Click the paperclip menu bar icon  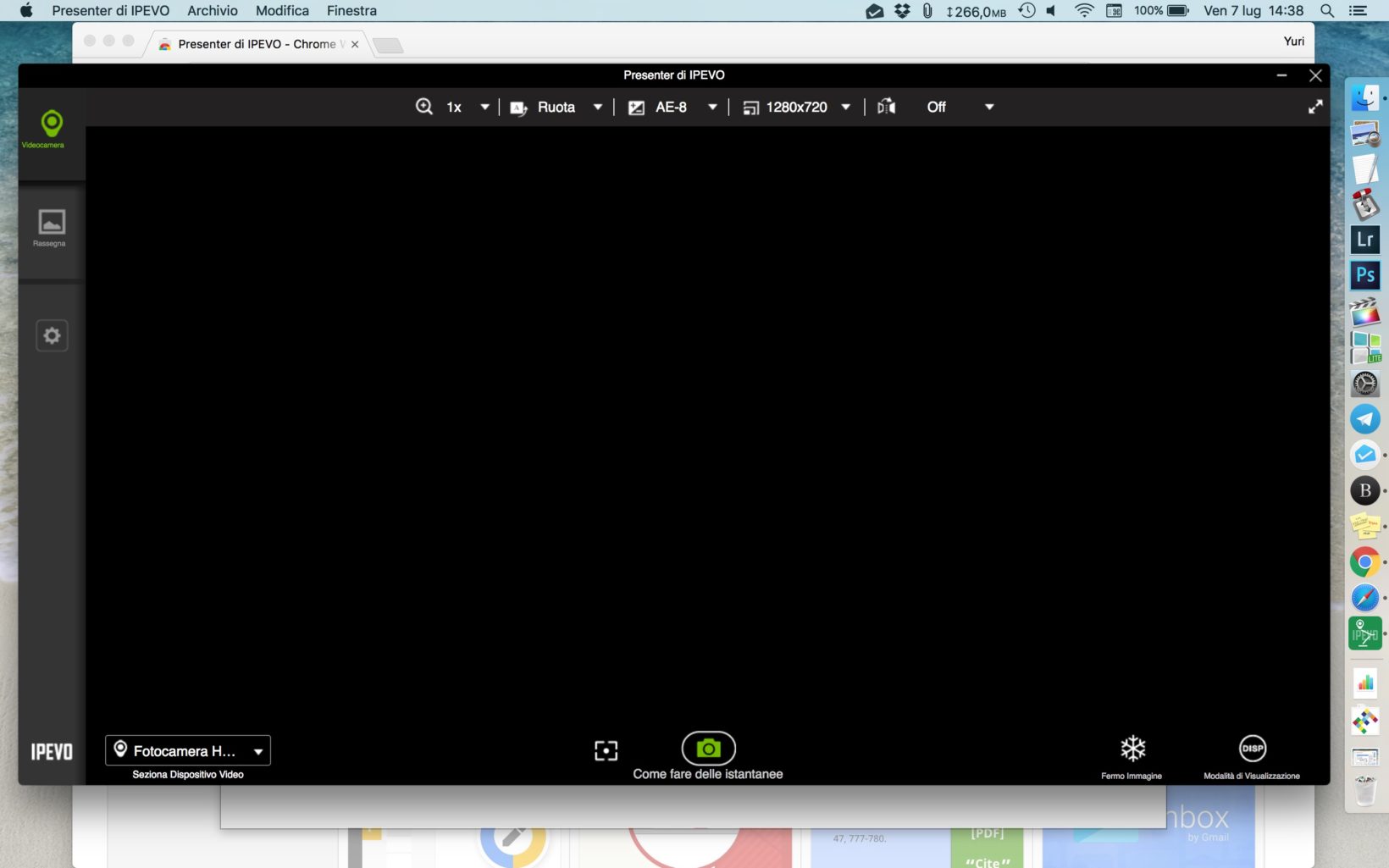click(x=927, y=11)
